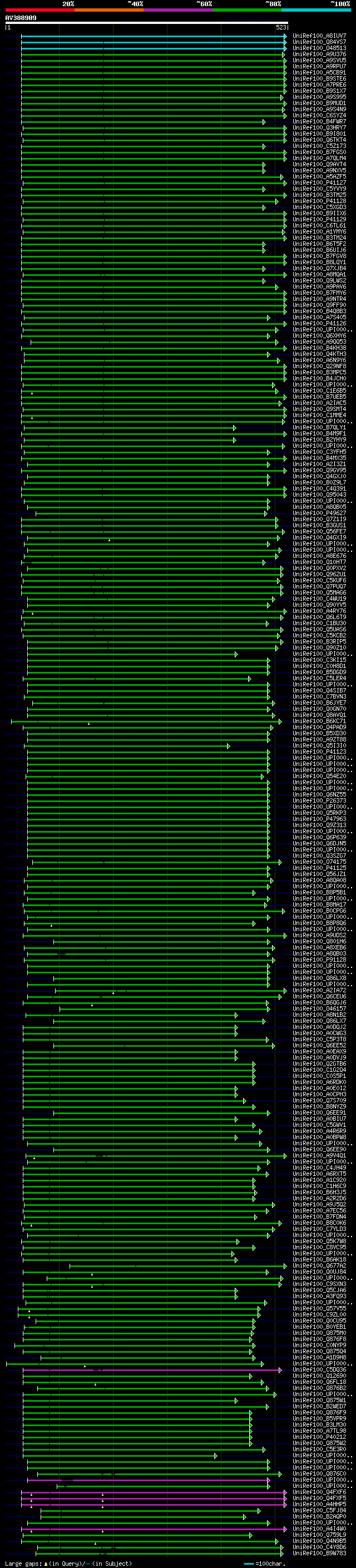Click the red 20% identity legend segment

click(39, 10)
